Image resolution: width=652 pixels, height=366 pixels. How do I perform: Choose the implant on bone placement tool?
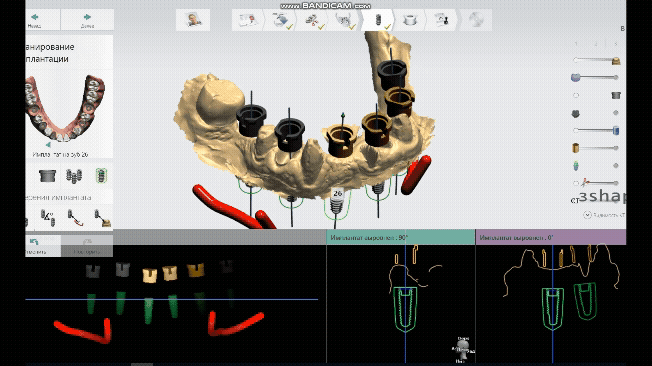pos(102,218)
